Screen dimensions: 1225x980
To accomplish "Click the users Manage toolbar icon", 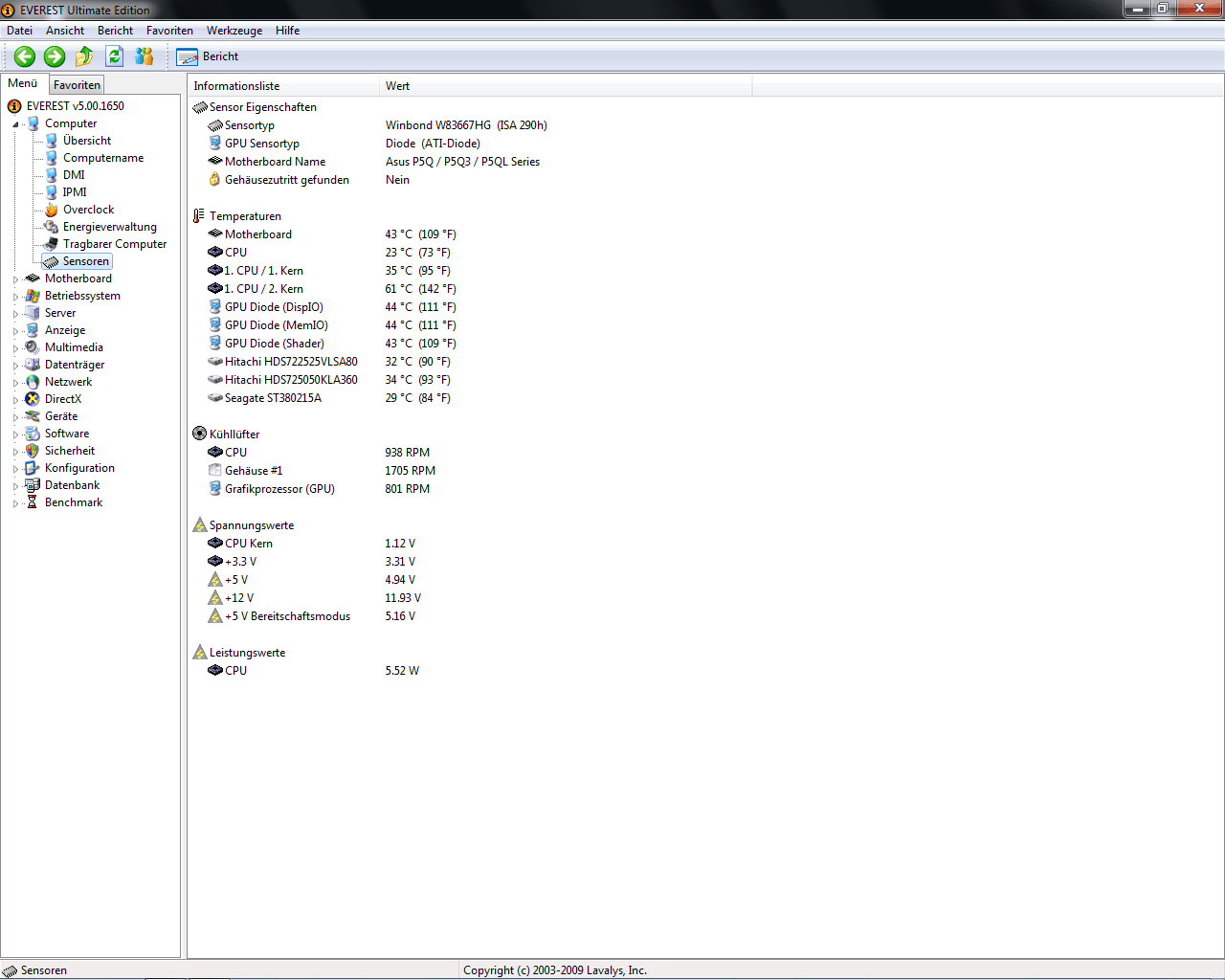I will click(145, 56).
